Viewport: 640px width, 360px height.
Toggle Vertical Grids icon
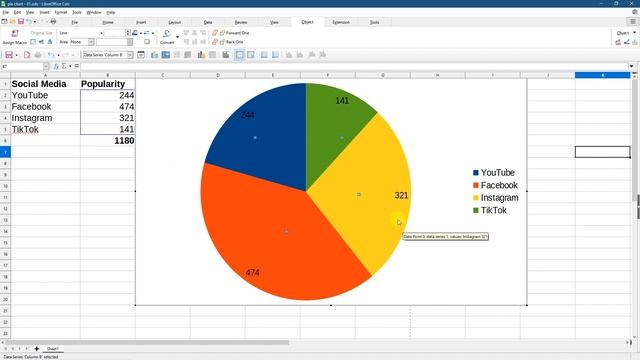276,55
